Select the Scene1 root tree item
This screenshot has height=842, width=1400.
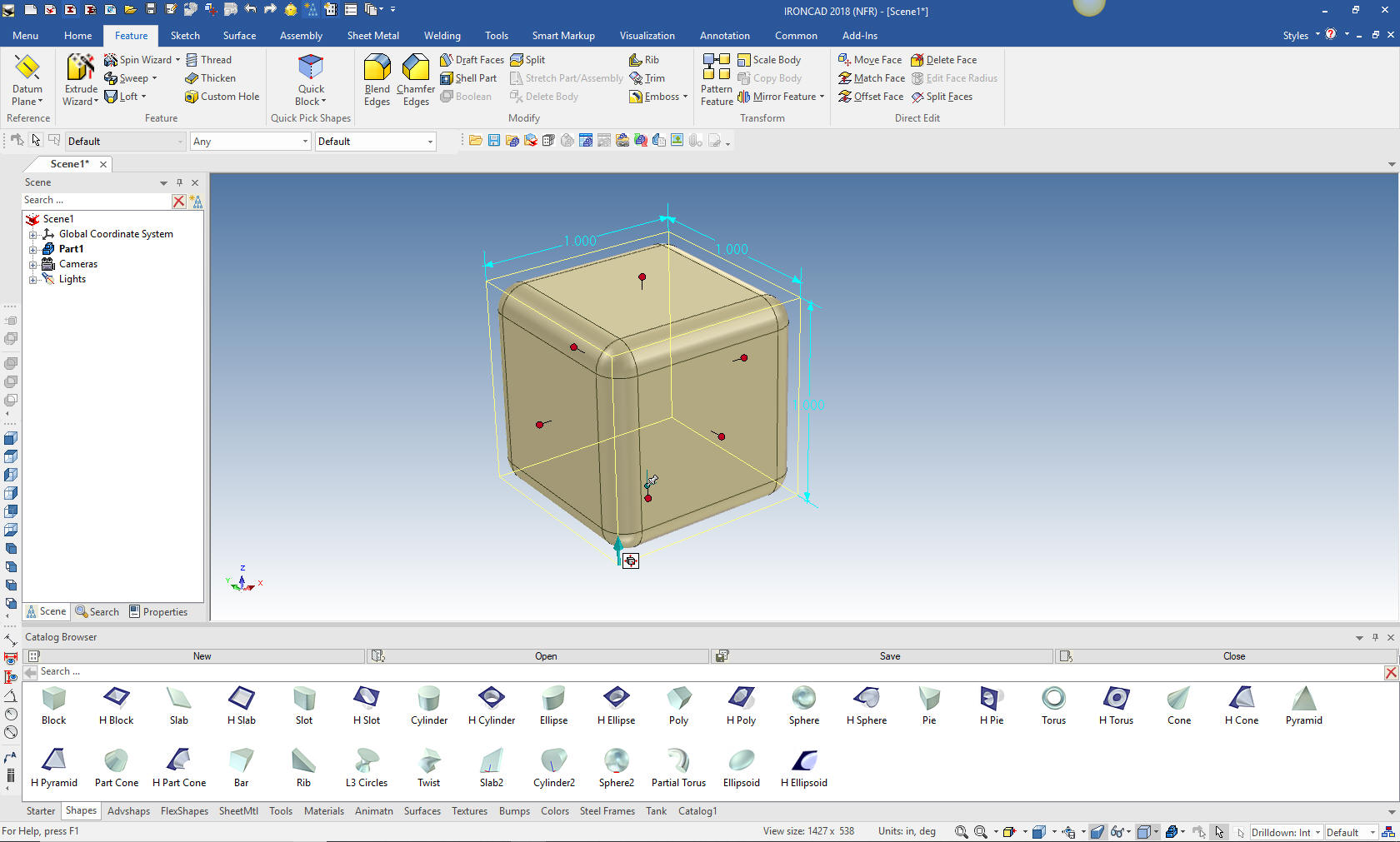[57, 220]
